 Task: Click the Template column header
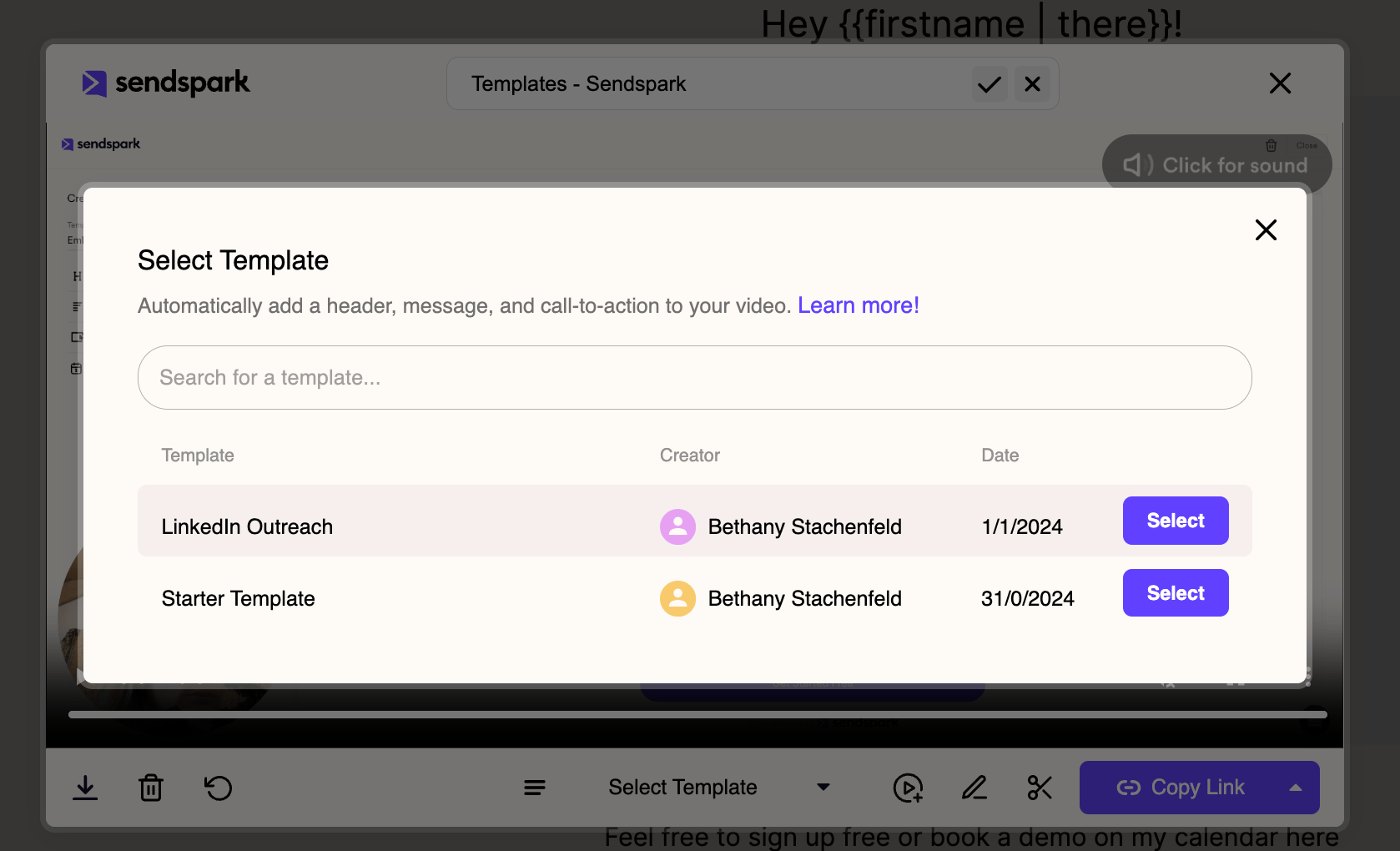click(198, 456)
